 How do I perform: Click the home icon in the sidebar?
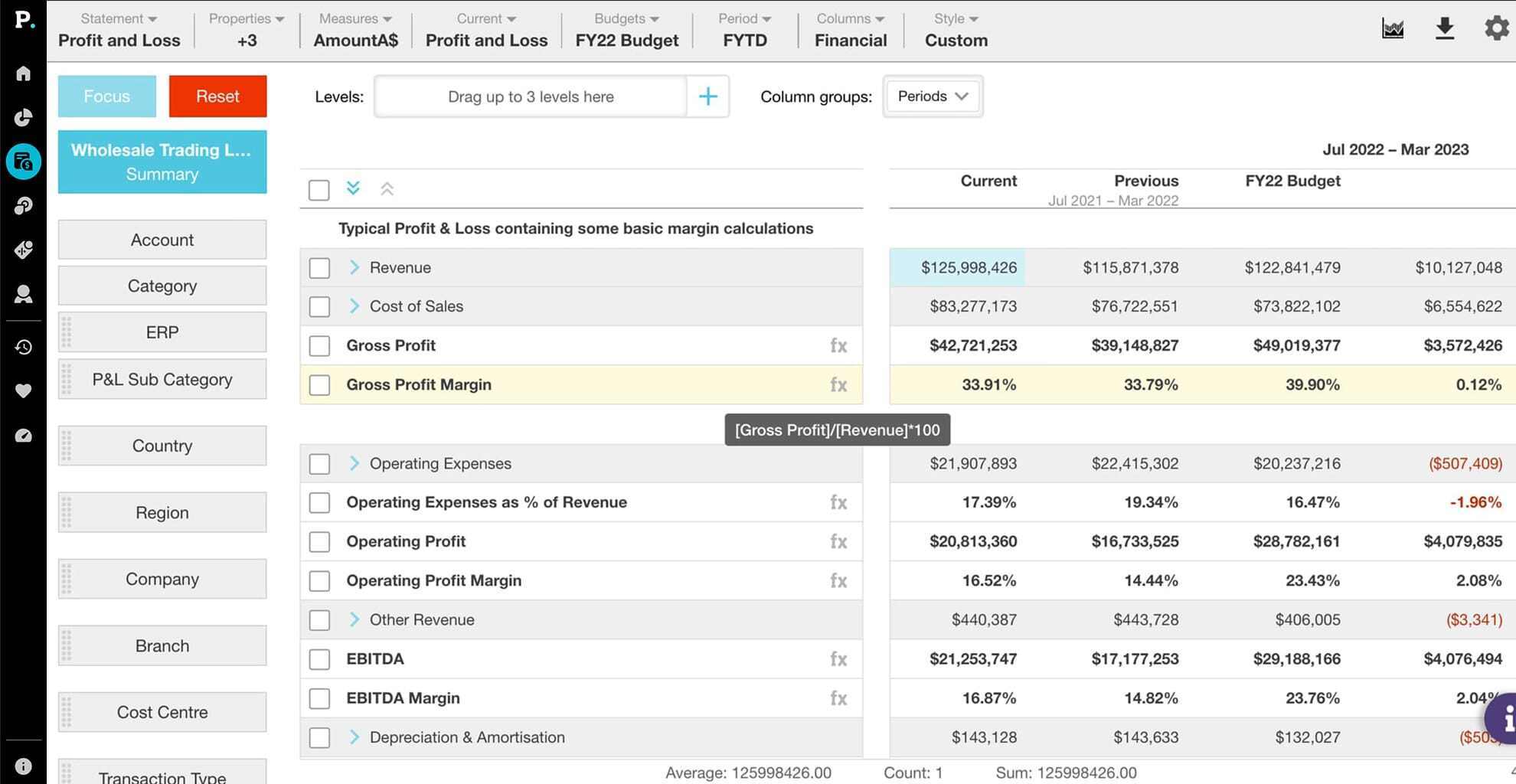pos(24,73)
